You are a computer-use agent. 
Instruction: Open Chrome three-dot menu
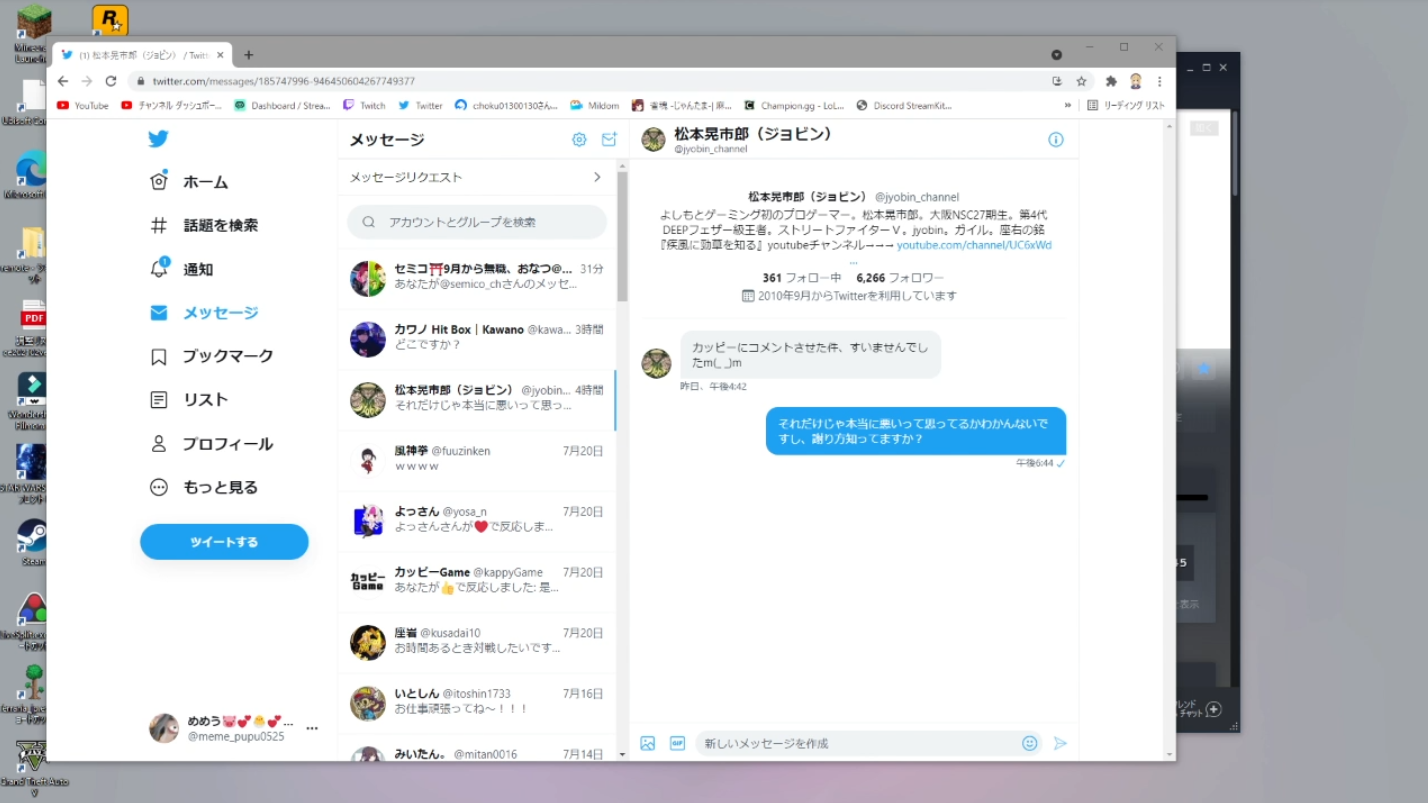tap(1160, 81)
